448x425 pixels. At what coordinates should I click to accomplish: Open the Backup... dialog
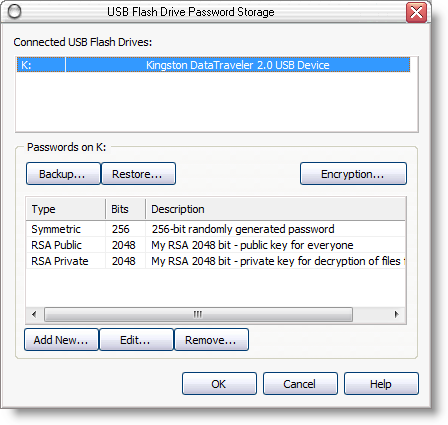pos(63,174)
